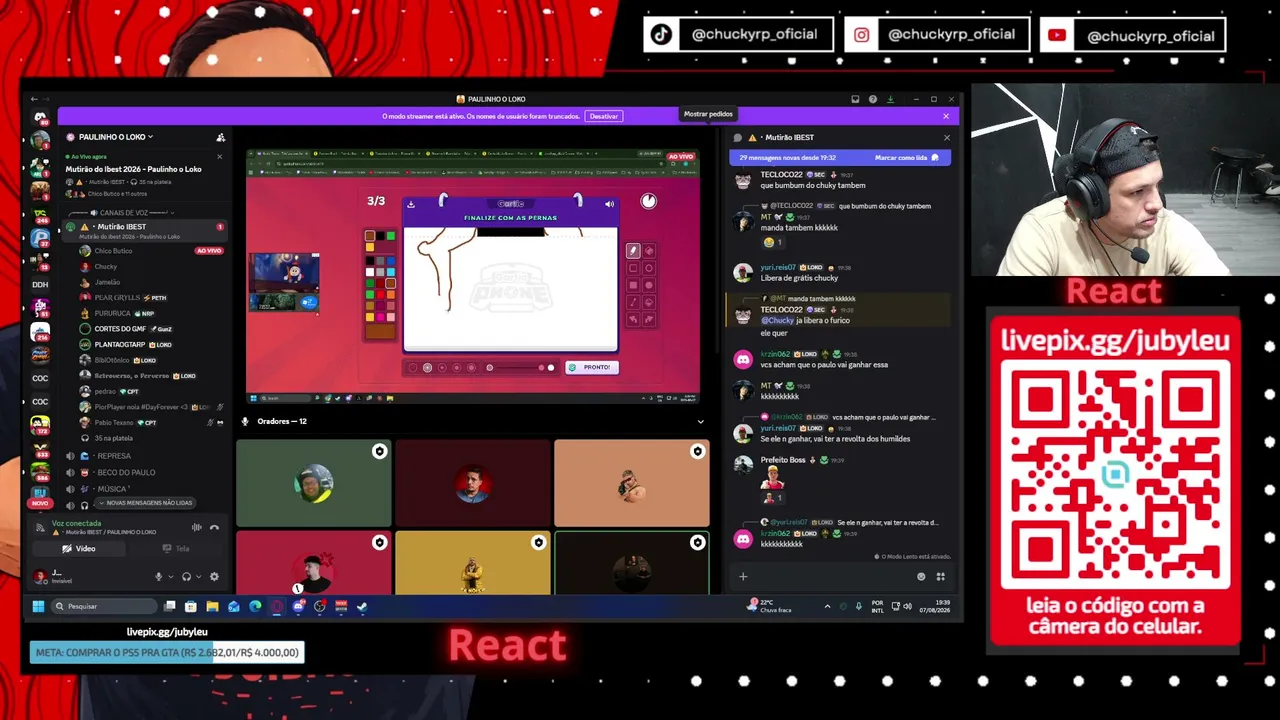Viewport: 1280px width, 720px height.
Task: Click the speaker tile with yellow background
Action: pos(472,563)
